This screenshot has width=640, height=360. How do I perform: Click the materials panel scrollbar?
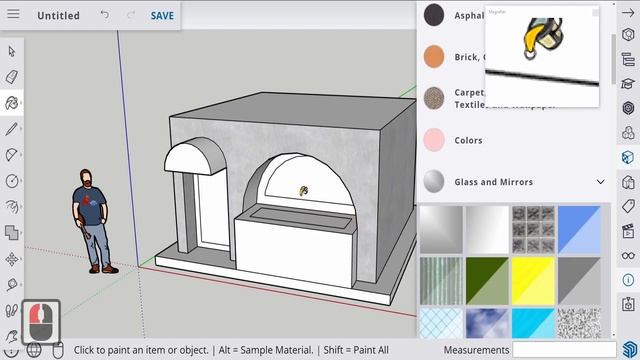tap(613, 59)
